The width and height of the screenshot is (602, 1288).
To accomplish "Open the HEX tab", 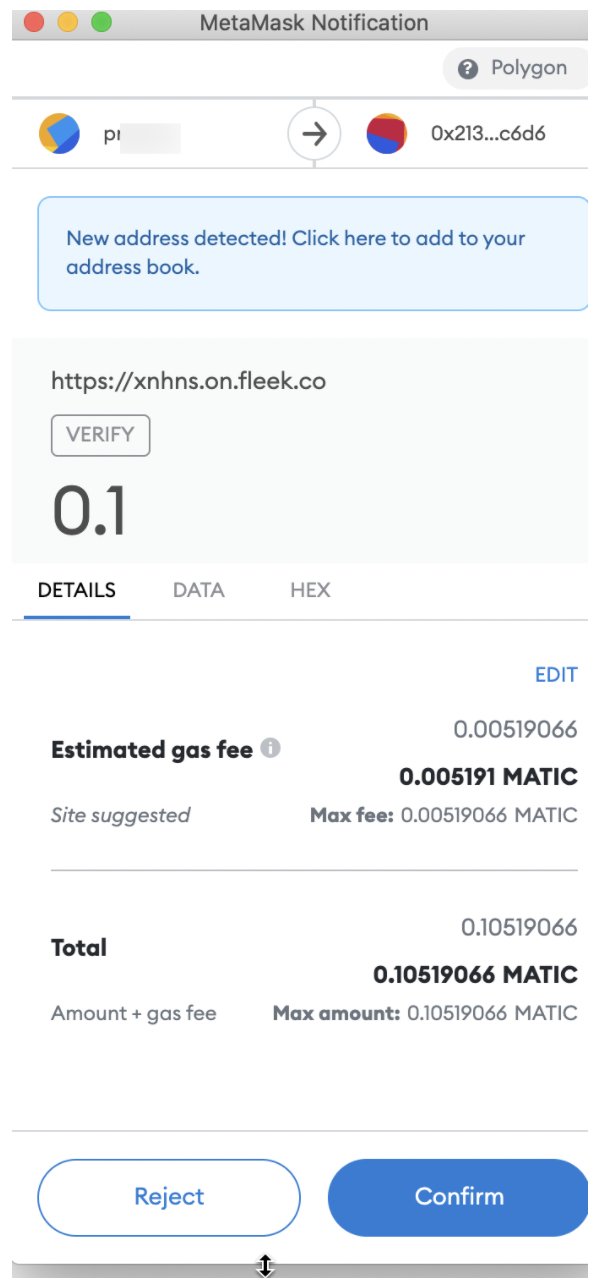I will [310, 590].
